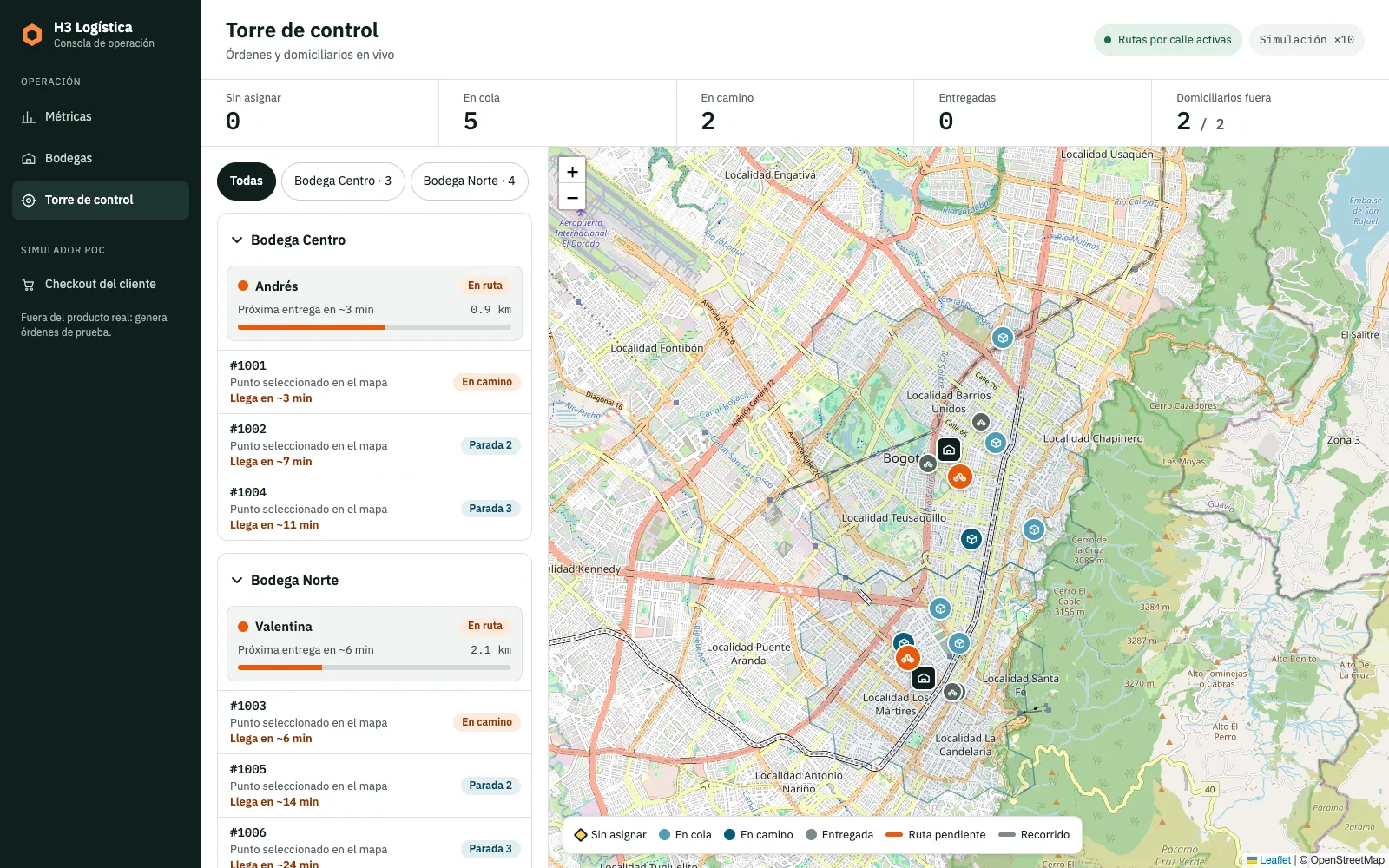Click the En cola stat card
The image size is (1389, 868).
(557, 113)
